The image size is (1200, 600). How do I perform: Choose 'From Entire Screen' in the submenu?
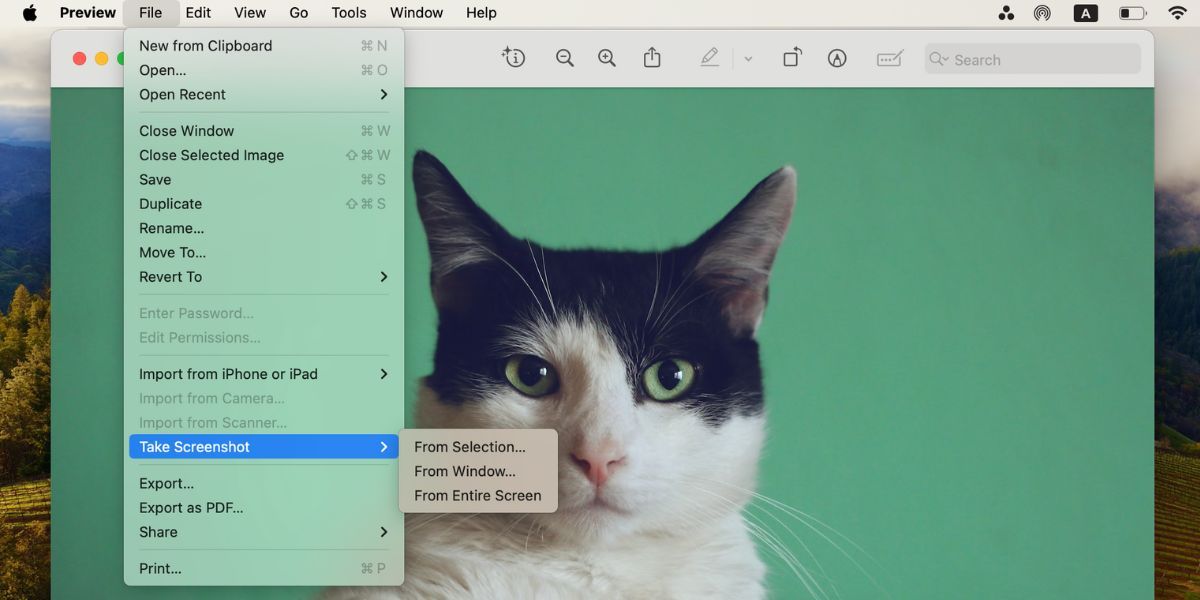(478, 495)
